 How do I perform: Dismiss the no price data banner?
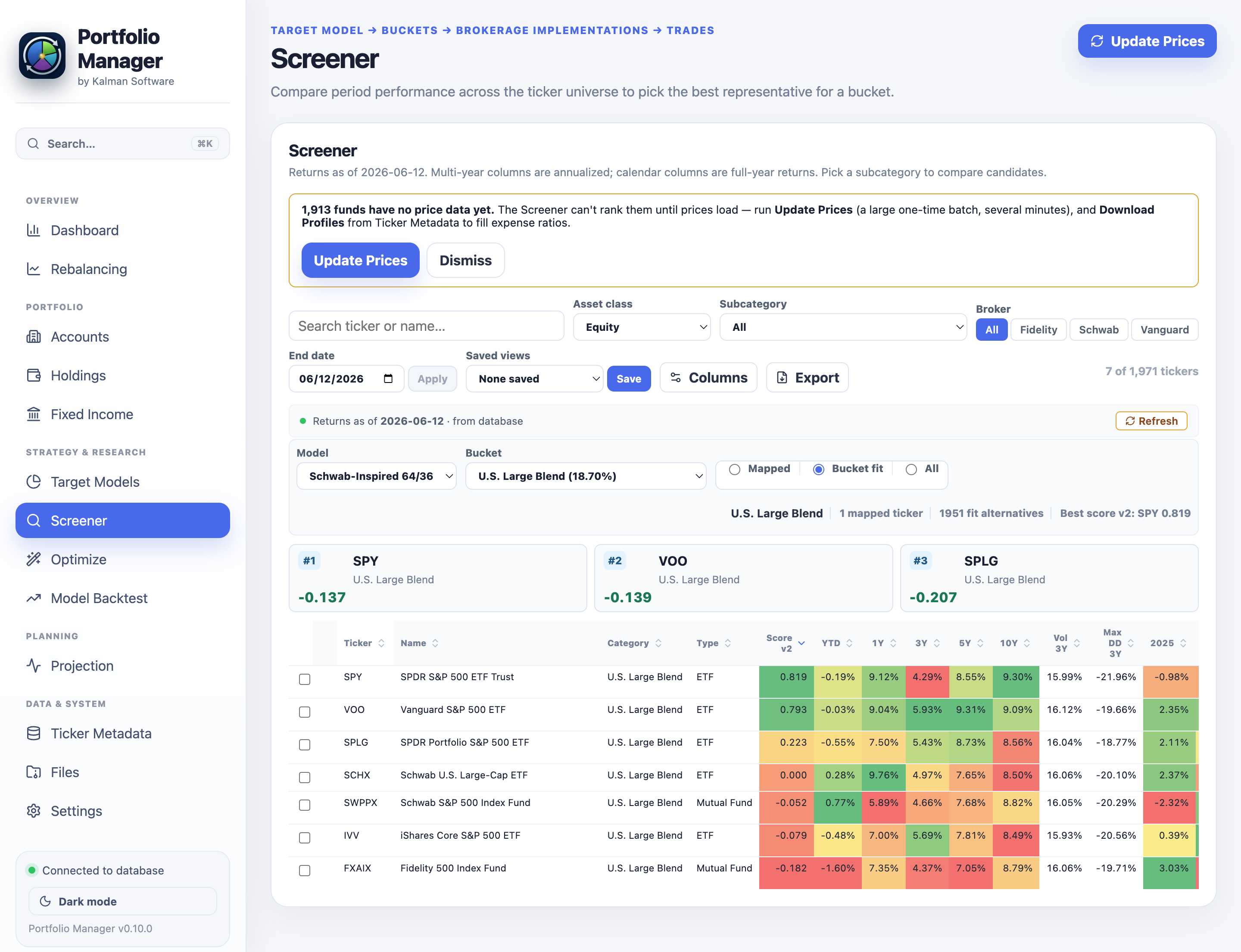[465, 260]
